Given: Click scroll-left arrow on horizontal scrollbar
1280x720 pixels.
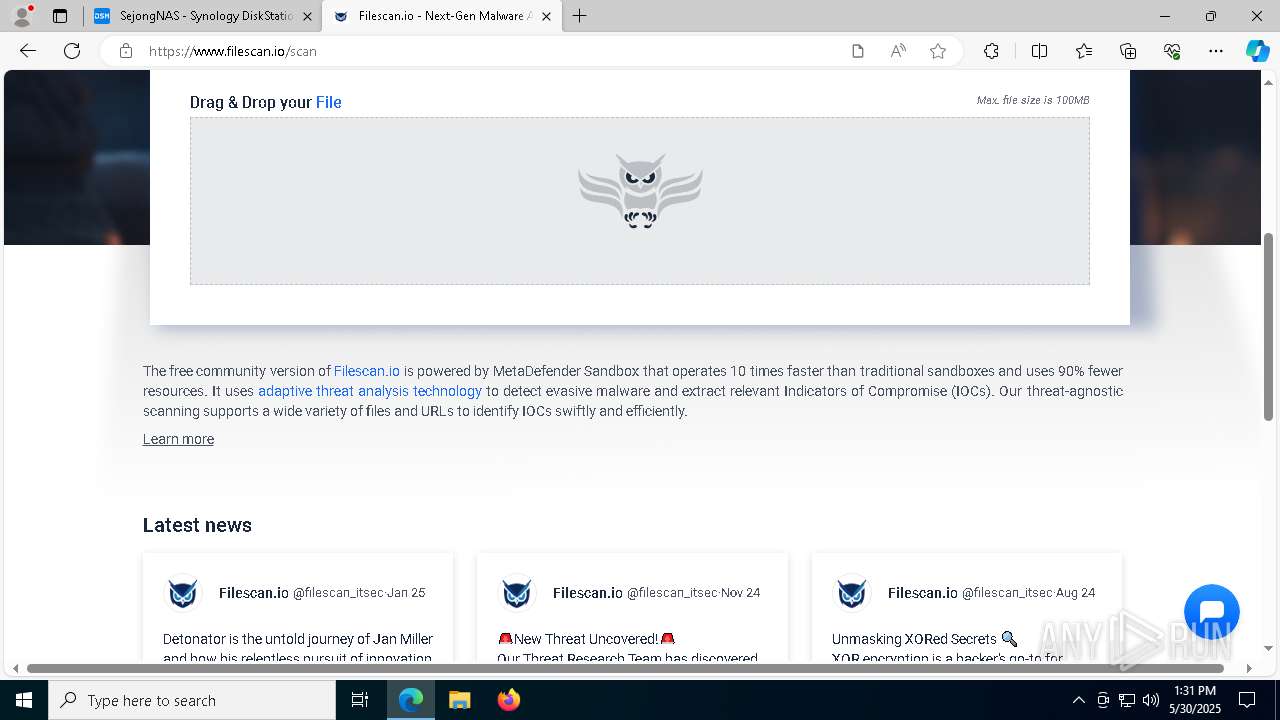Looking at the screenshot, I should pyautogui.click(x=14, y=668).
